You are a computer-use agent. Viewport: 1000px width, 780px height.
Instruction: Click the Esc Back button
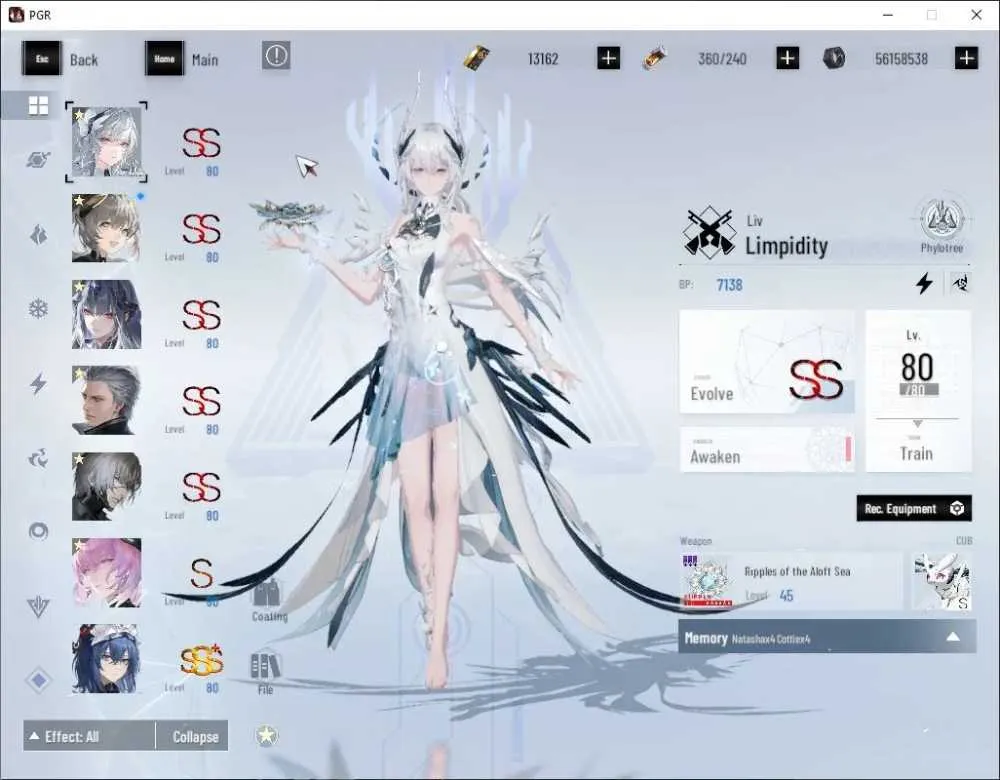[61, 59]
